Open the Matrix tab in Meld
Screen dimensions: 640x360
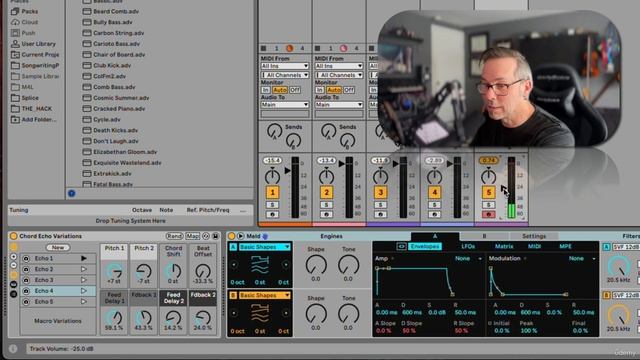tap(504, 247)
